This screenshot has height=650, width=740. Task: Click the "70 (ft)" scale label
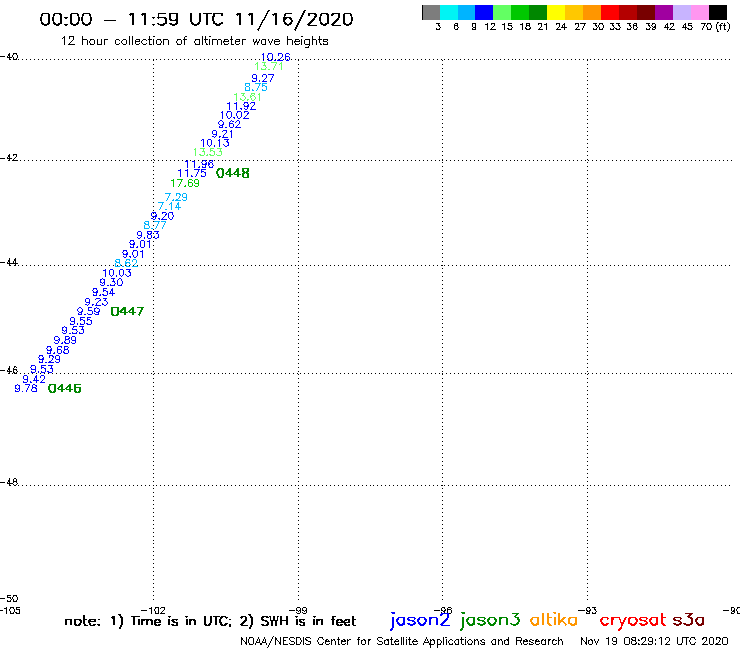click(715, 27)
